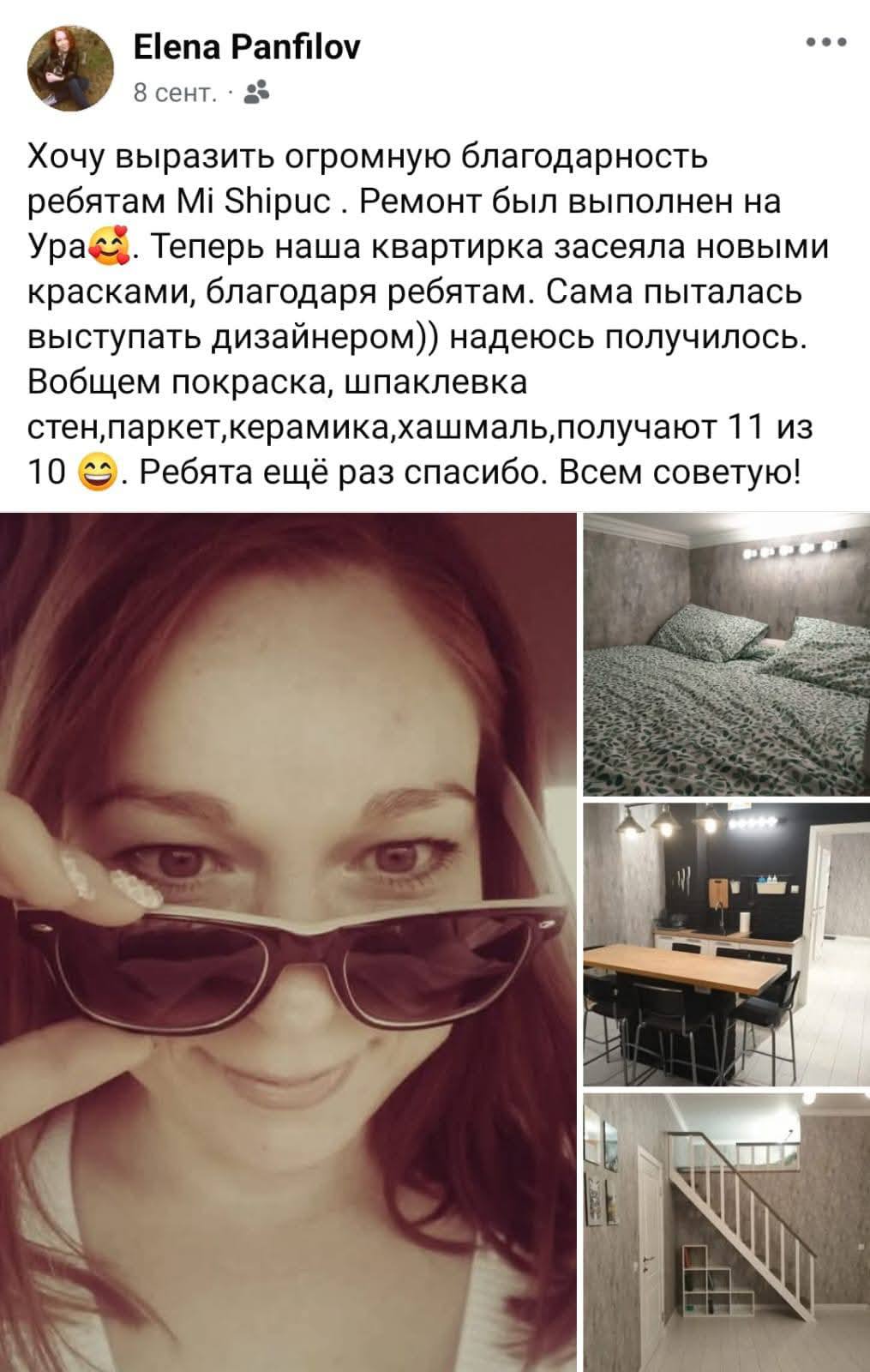
Task: Open the three-dot post options menu
Action: click(826, 42)
